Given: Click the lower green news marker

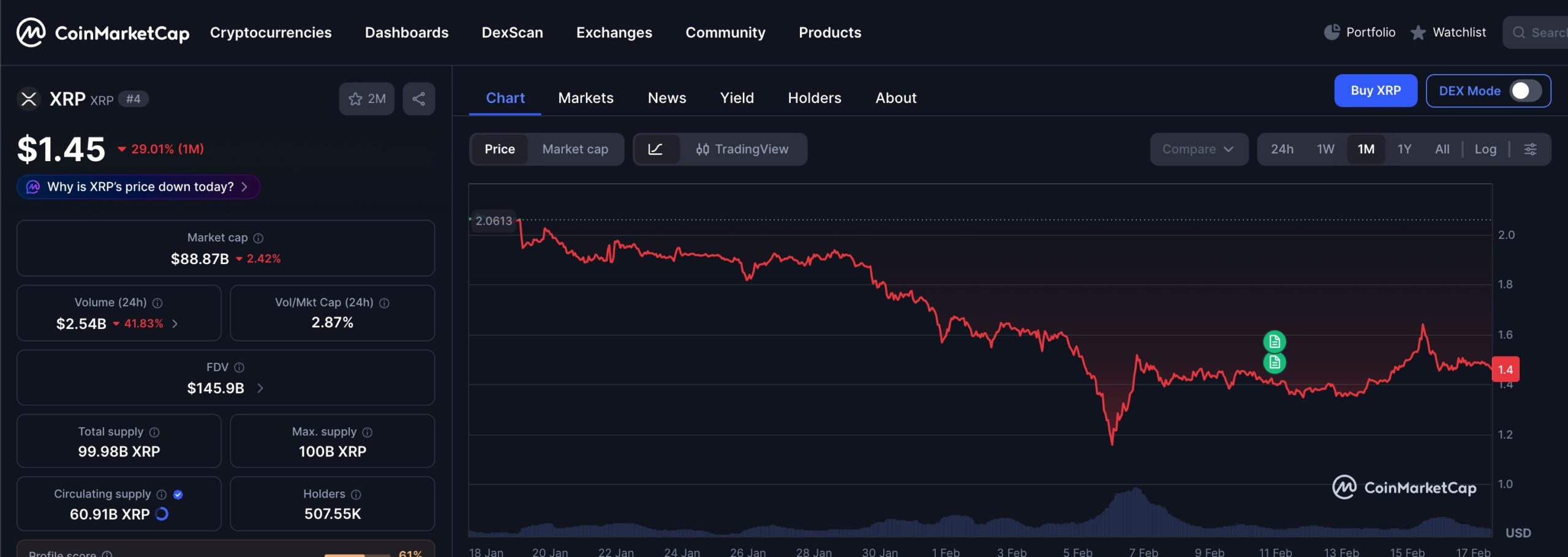Looking at the screenshot, I should [1275, 363].
